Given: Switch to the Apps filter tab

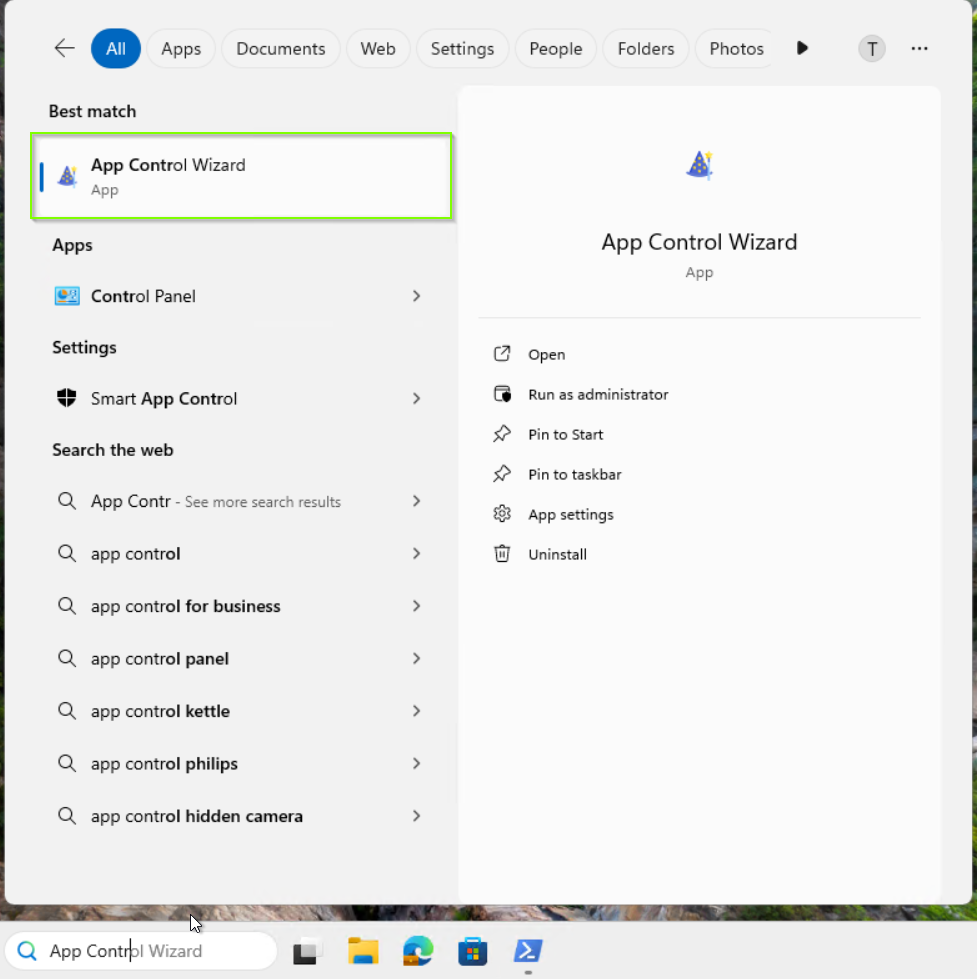Looking at the screenshot, I should 181,48.
